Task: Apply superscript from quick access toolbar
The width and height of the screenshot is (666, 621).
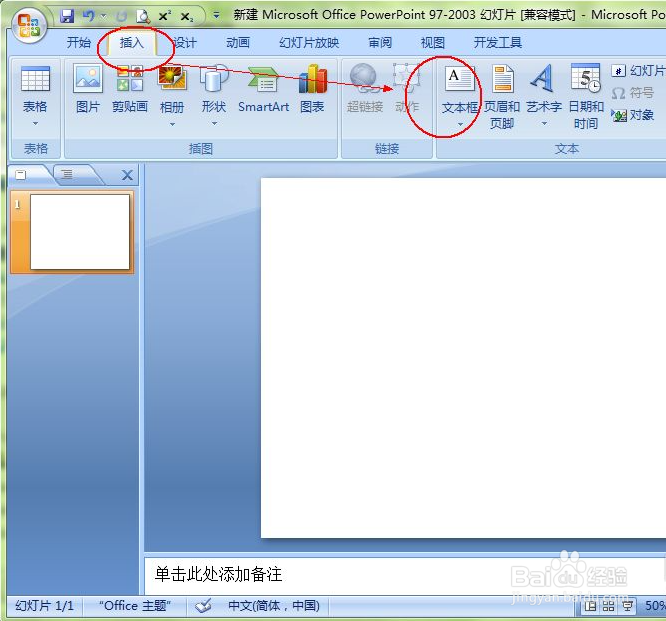Action: (165, 16)
